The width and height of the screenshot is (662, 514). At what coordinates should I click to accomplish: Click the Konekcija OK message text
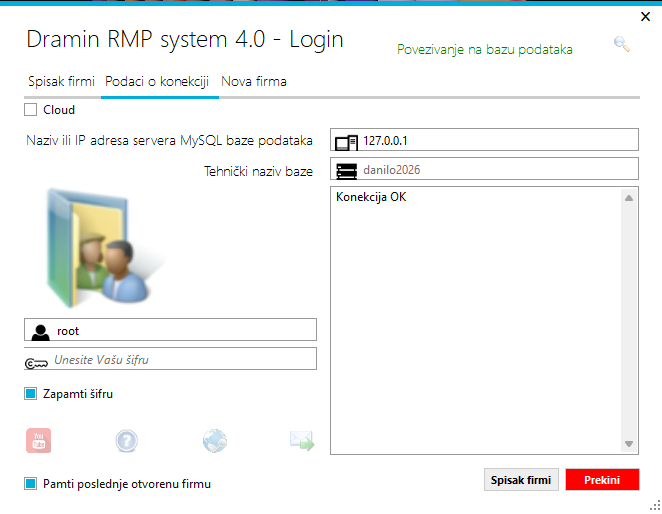tap(371, 197)
